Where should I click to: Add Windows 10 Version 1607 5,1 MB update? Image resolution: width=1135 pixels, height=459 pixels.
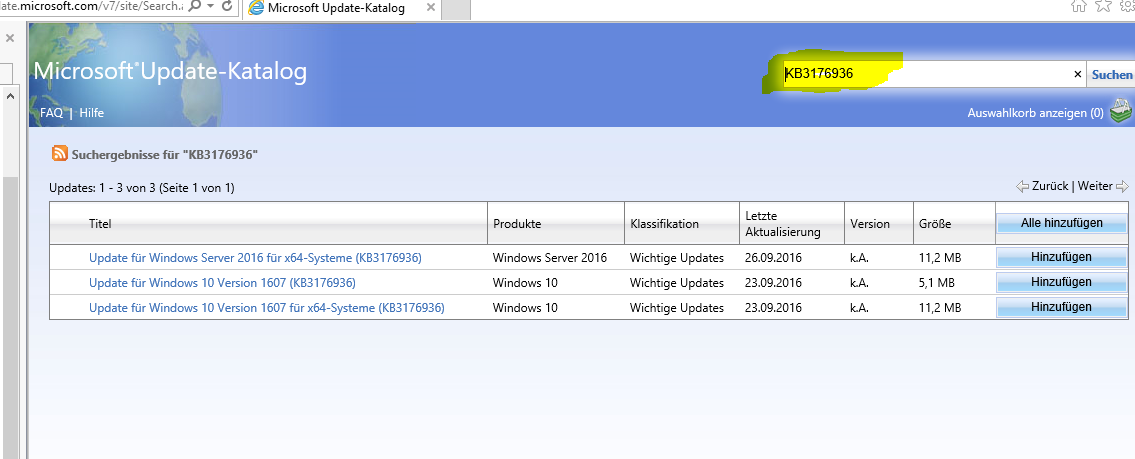[1062, 282]
